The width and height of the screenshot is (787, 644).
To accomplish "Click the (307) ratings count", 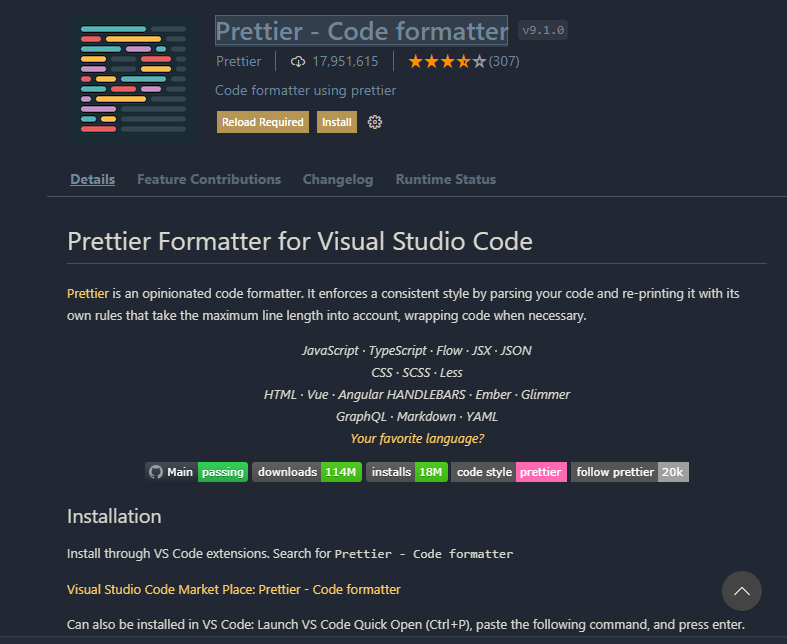I will [504, 61].
